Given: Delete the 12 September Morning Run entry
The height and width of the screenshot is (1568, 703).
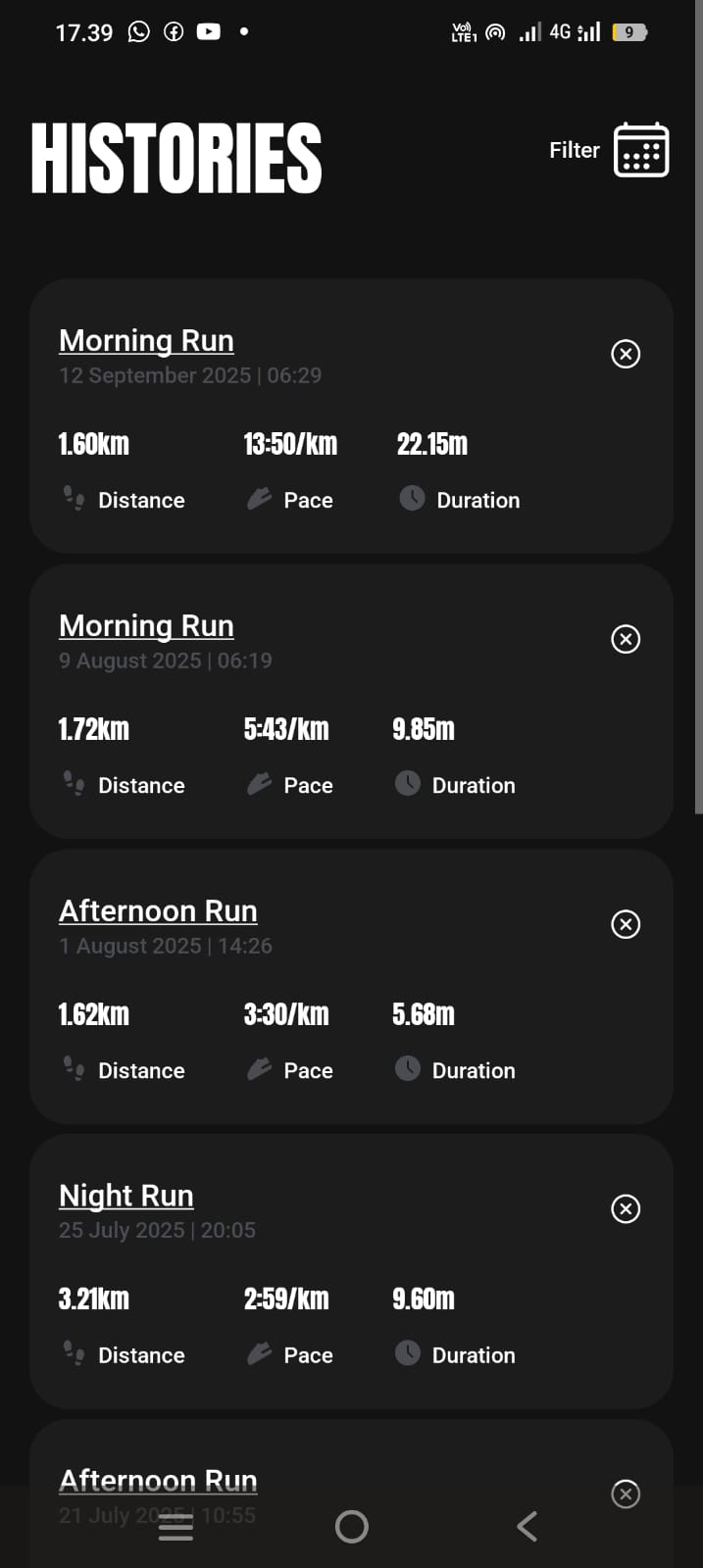Looking at the screenshot, I should (626, 354).
